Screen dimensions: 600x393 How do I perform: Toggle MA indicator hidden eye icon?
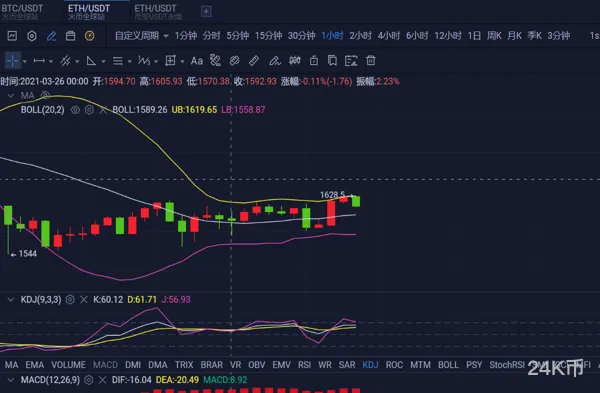tap(46, 95)
